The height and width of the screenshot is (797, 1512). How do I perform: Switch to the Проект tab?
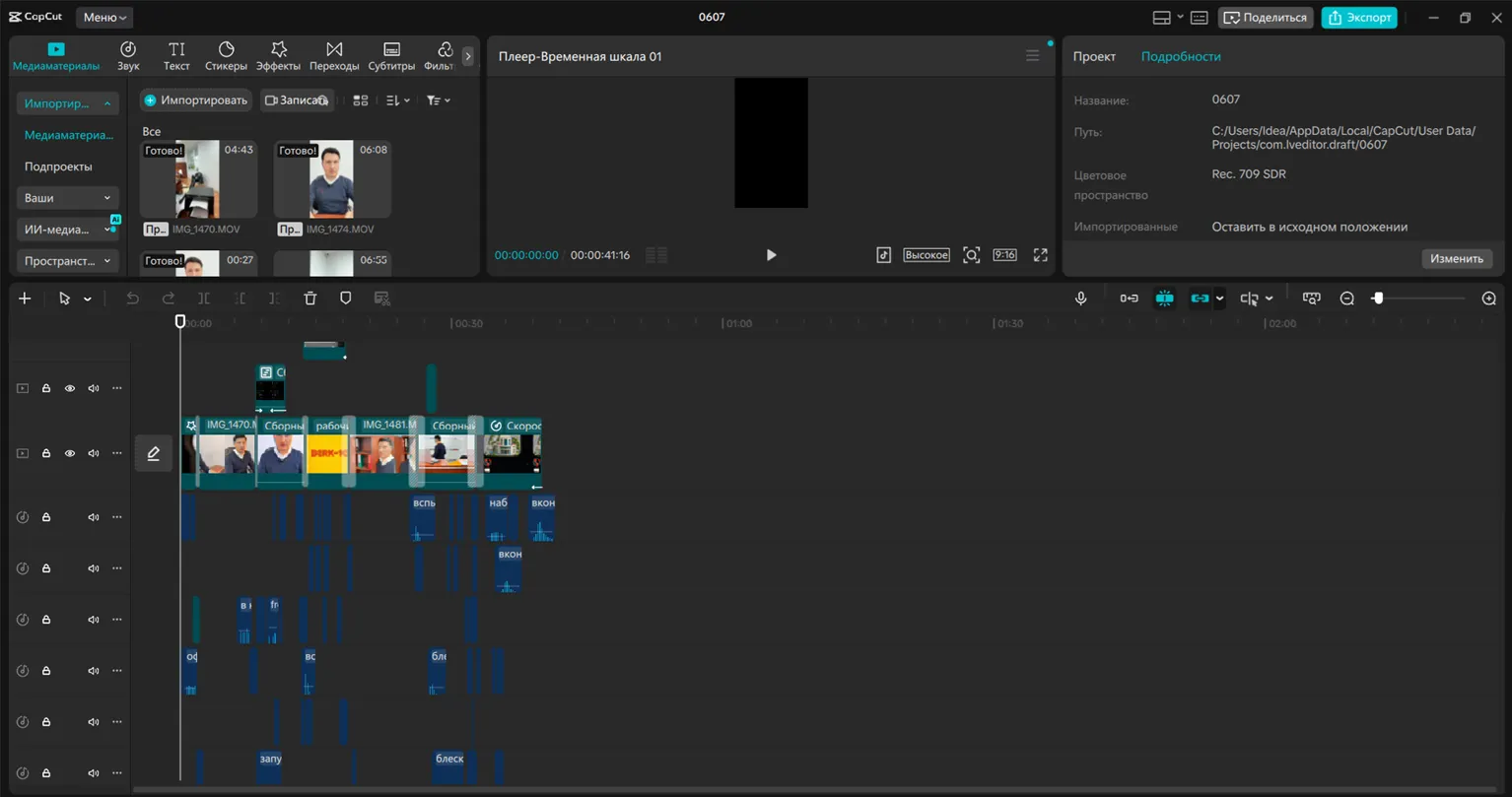pyautogui.click(x=1095, y=56)
